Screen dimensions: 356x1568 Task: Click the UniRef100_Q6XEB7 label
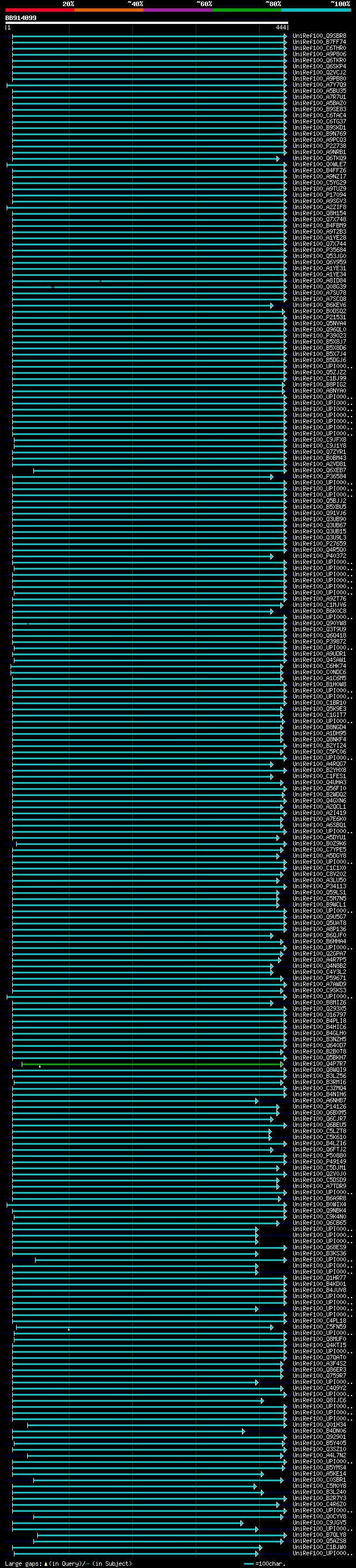tap(319, 471)
